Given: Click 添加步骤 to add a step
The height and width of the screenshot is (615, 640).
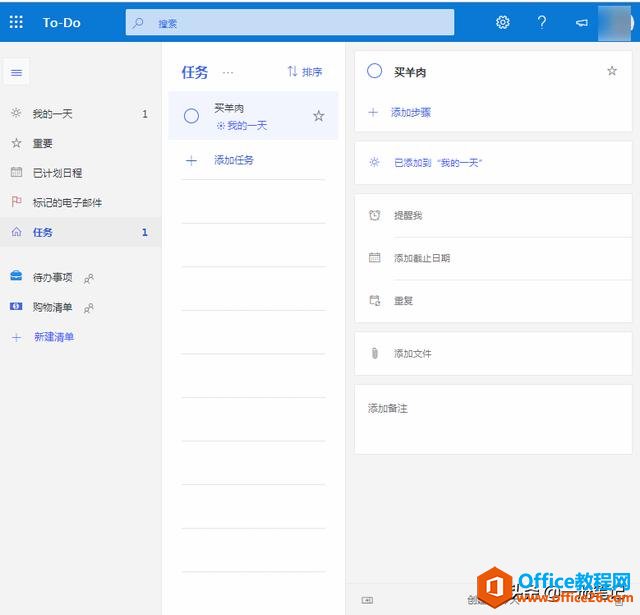Looking at the screenshot, I should pyautogui.click(x=410, y=113).
